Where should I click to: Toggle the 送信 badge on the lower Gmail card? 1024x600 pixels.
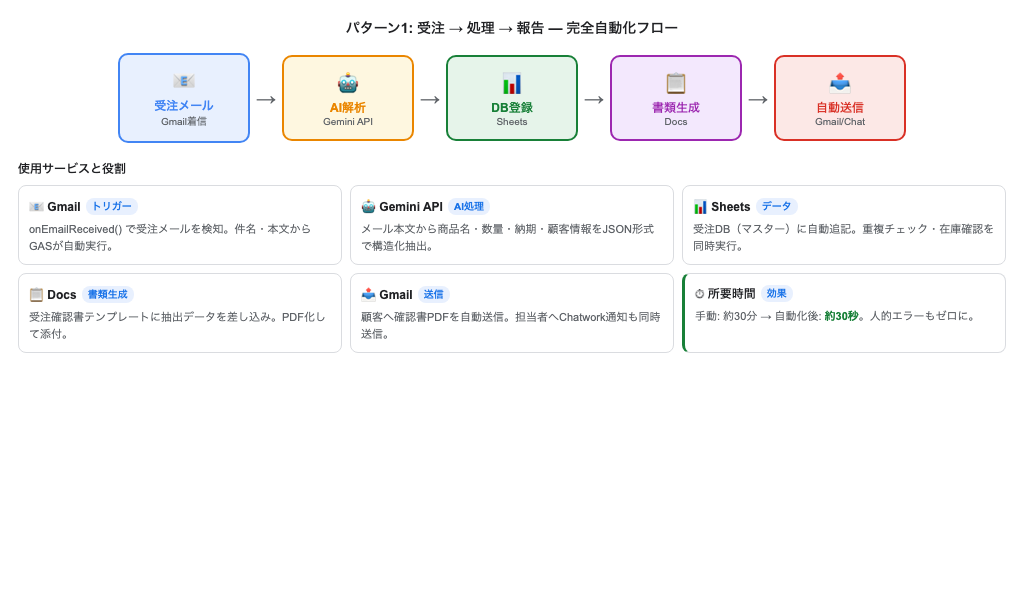[x=433, y=294]
